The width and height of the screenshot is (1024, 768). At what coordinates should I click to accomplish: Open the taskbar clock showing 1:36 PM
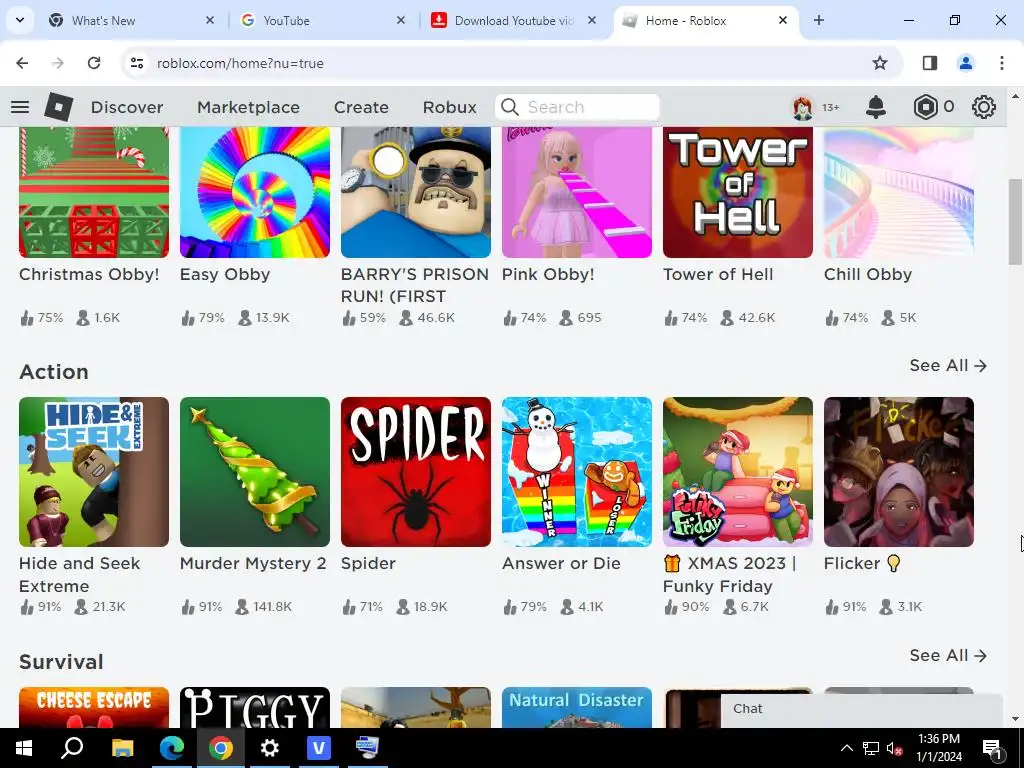(x=939, y=748)
